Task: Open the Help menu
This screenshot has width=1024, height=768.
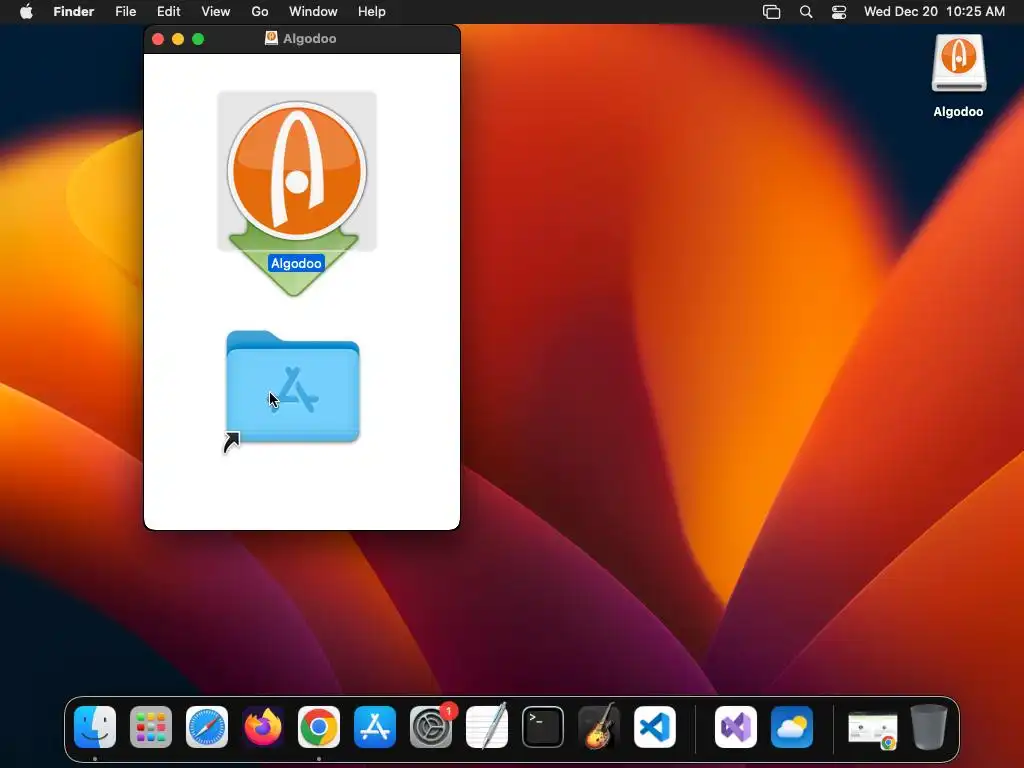Action: (372, 12)
